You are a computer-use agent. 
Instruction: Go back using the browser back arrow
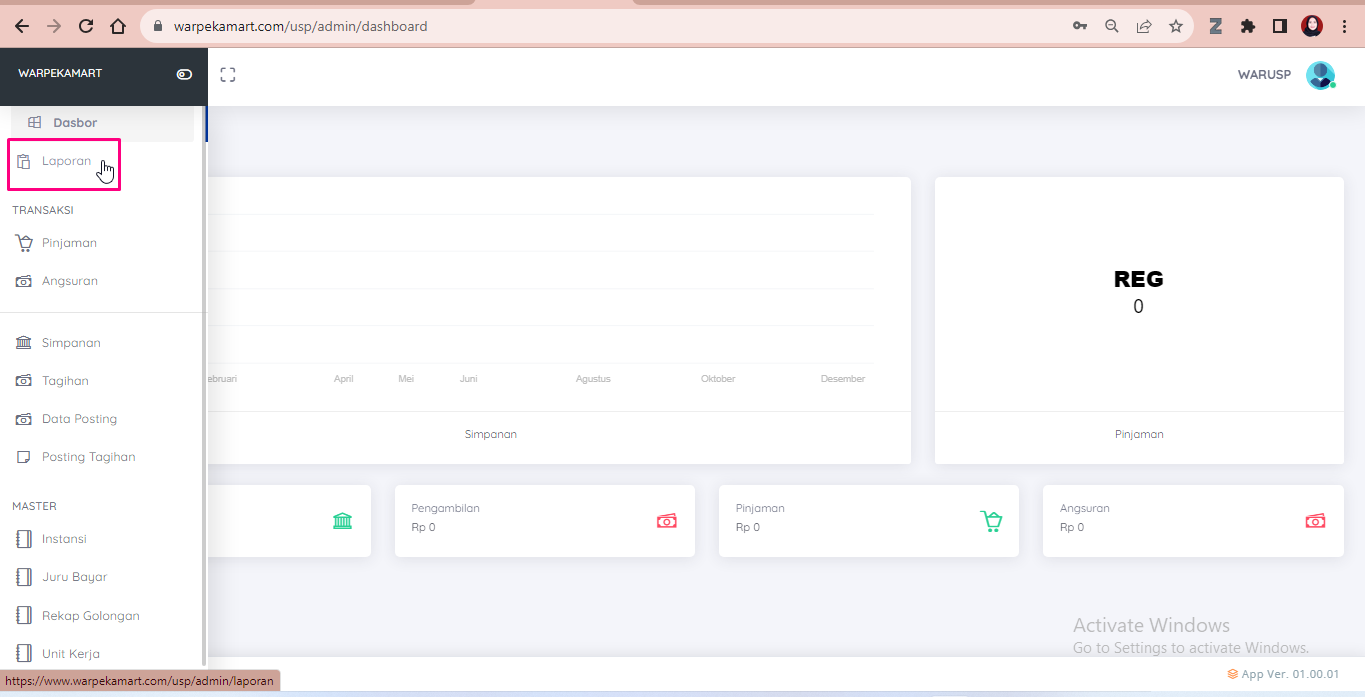point(22,26)
